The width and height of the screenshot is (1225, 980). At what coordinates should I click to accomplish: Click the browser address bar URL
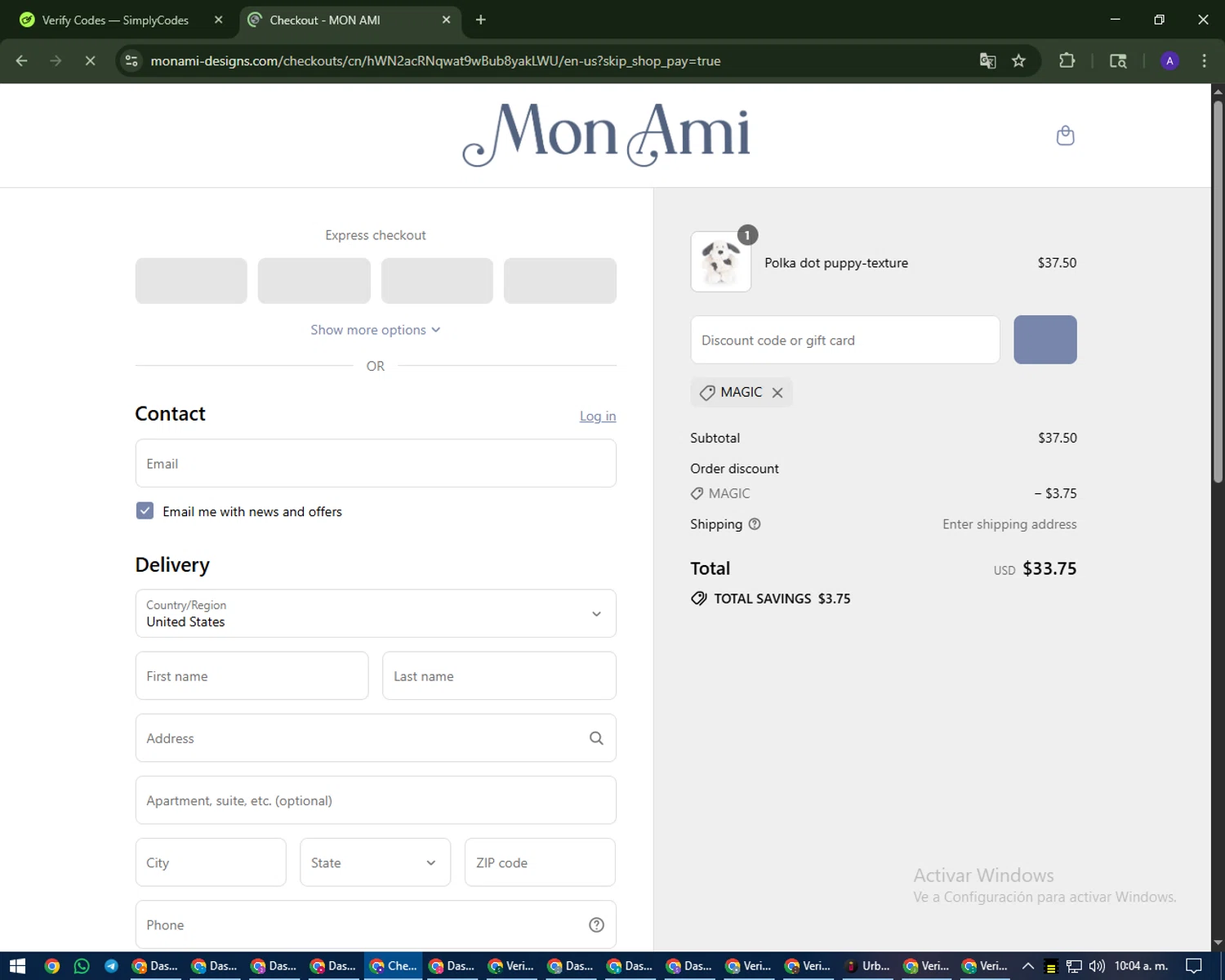(x=435, y=61)
